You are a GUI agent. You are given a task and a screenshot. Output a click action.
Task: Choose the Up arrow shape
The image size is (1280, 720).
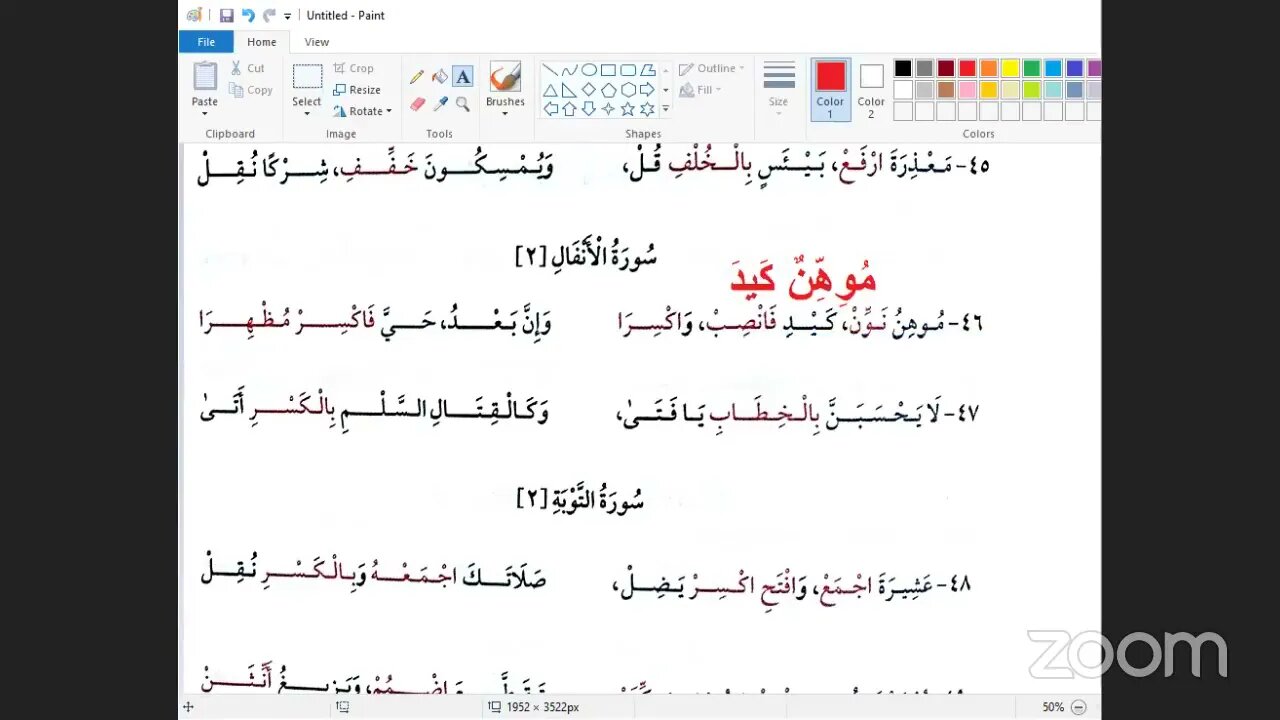click(x=569, y=109)
